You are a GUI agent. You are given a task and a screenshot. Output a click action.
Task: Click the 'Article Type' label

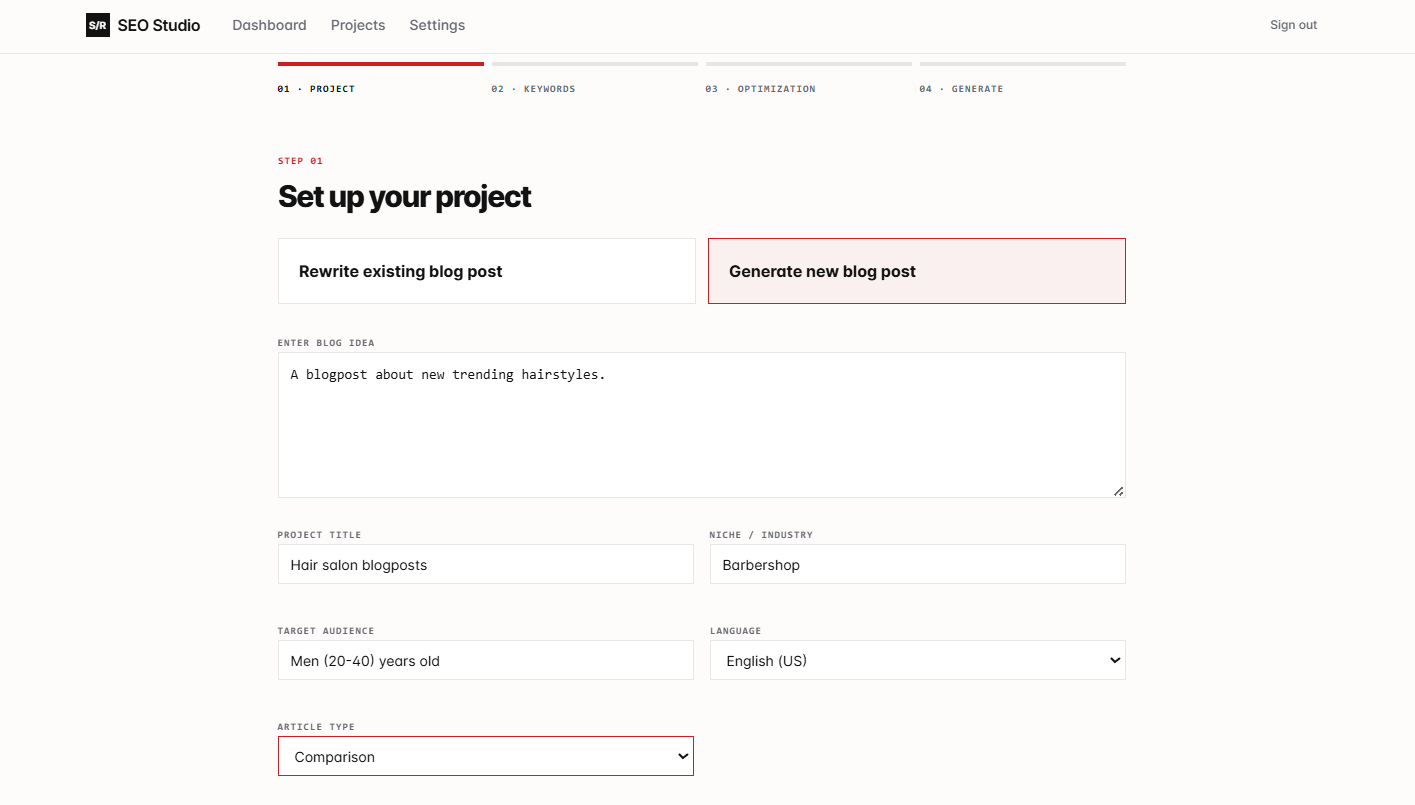point(316,727)
